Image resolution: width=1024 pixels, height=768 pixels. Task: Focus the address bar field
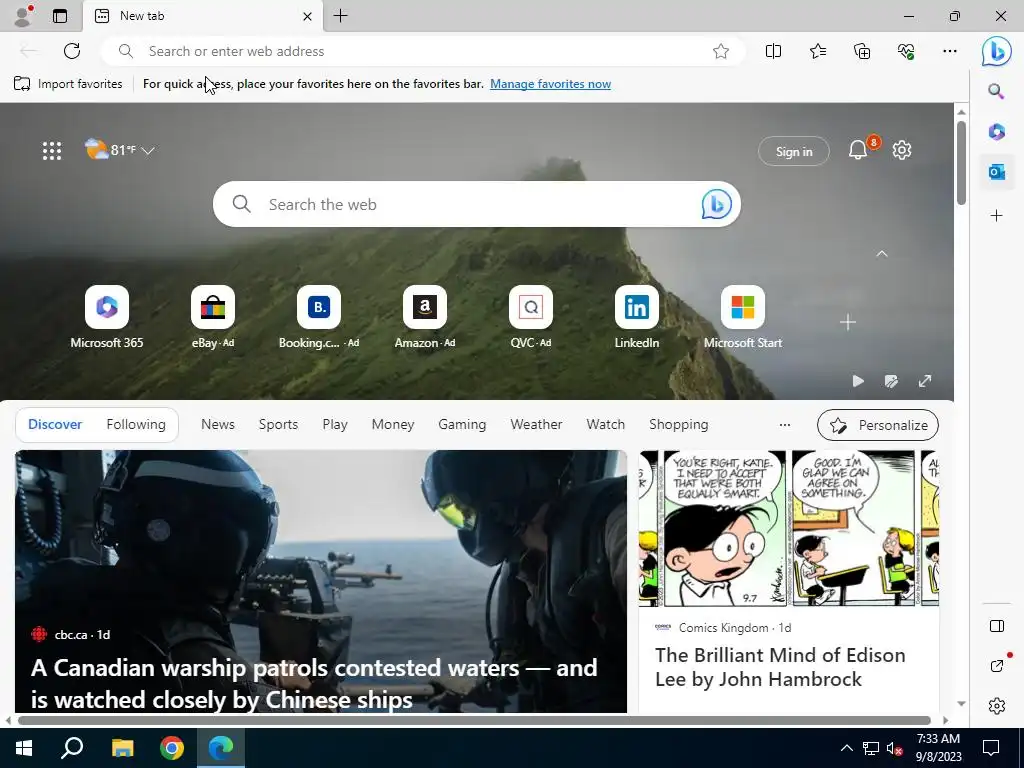423,51
